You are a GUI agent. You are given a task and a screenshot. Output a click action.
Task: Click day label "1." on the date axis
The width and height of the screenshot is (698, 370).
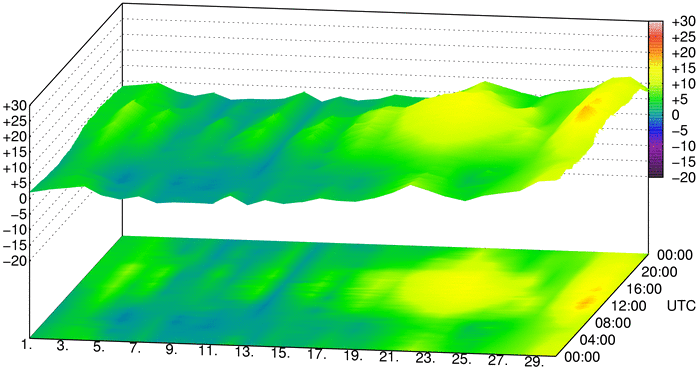[27, 344]
